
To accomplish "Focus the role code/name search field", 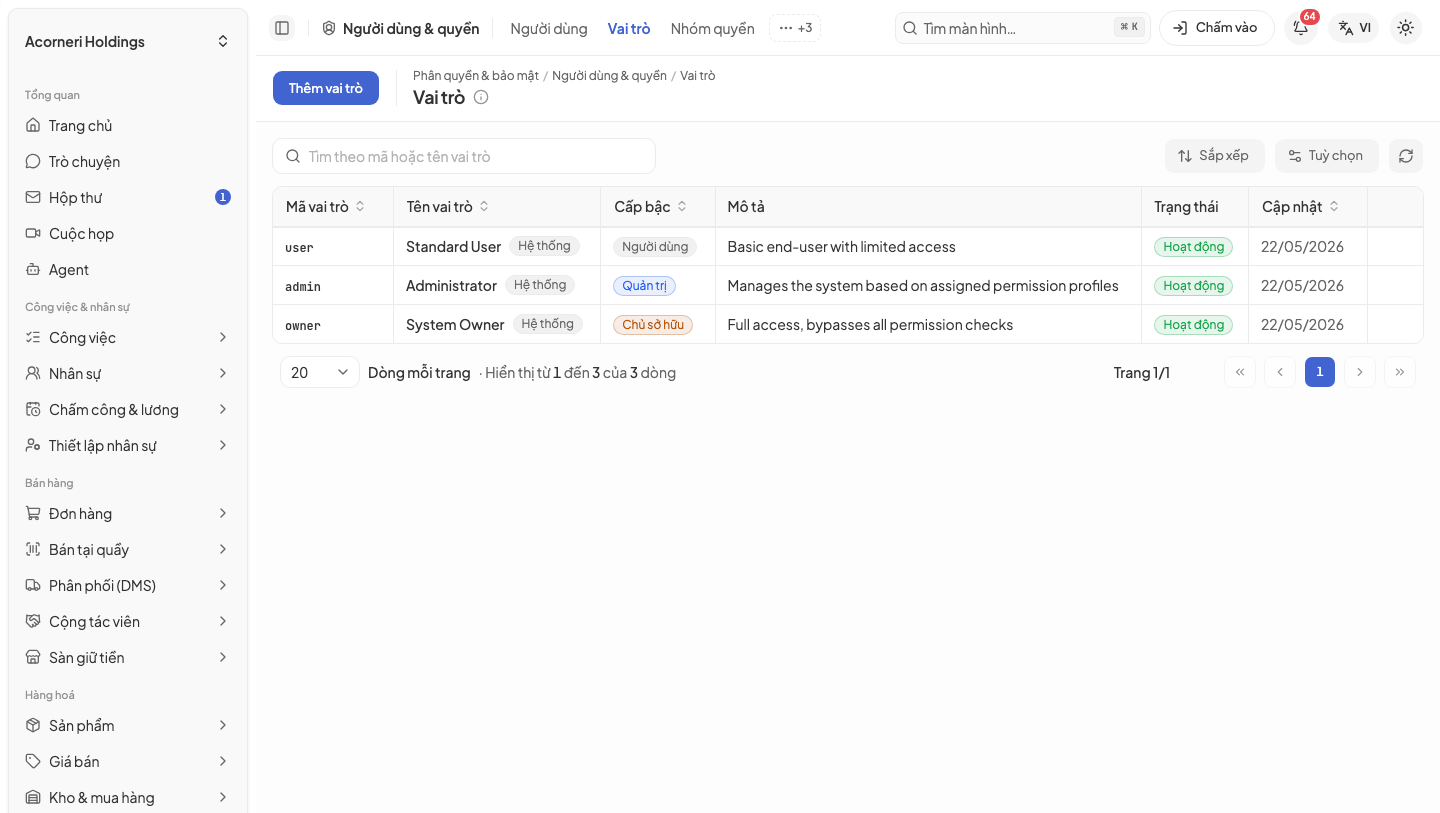I will [464, 156].
